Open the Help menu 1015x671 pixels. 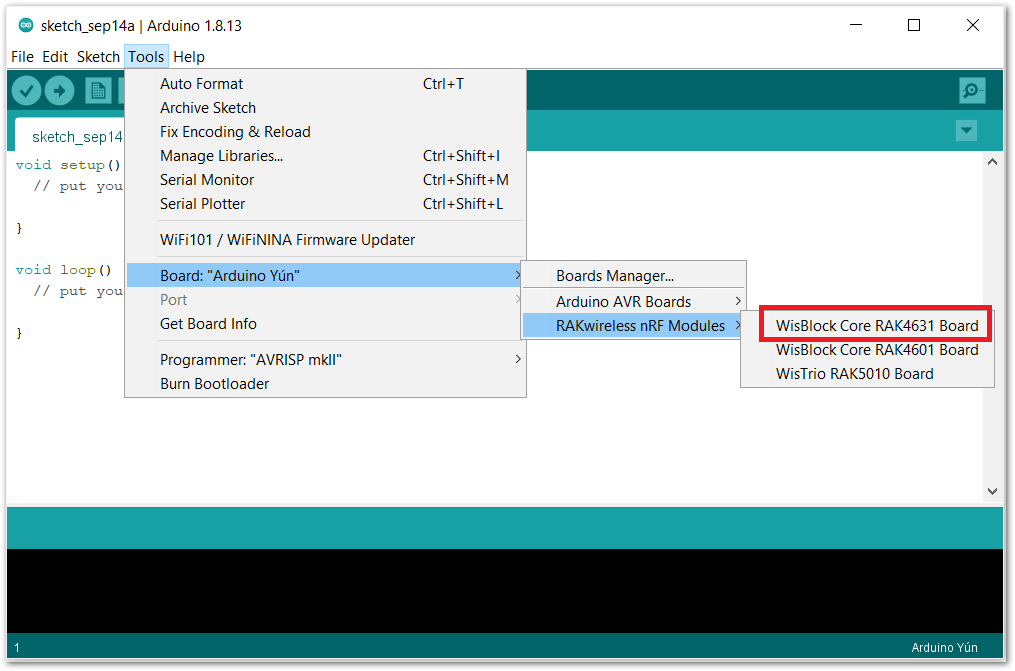(x=189, y=57)
